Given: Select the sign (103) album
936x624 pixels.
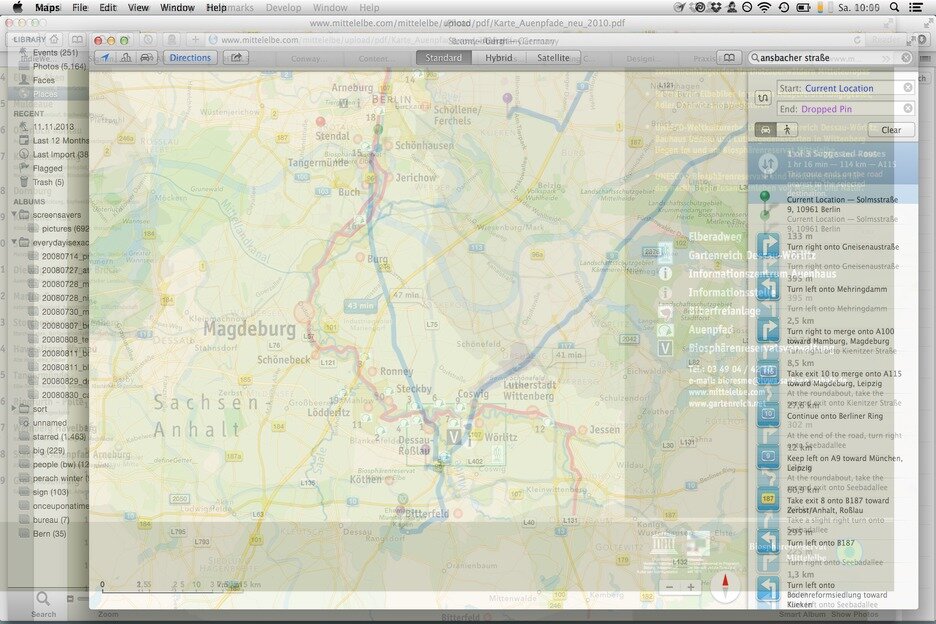Looking at the screenshot, I should pyautogui.click(x=50, y=492).
